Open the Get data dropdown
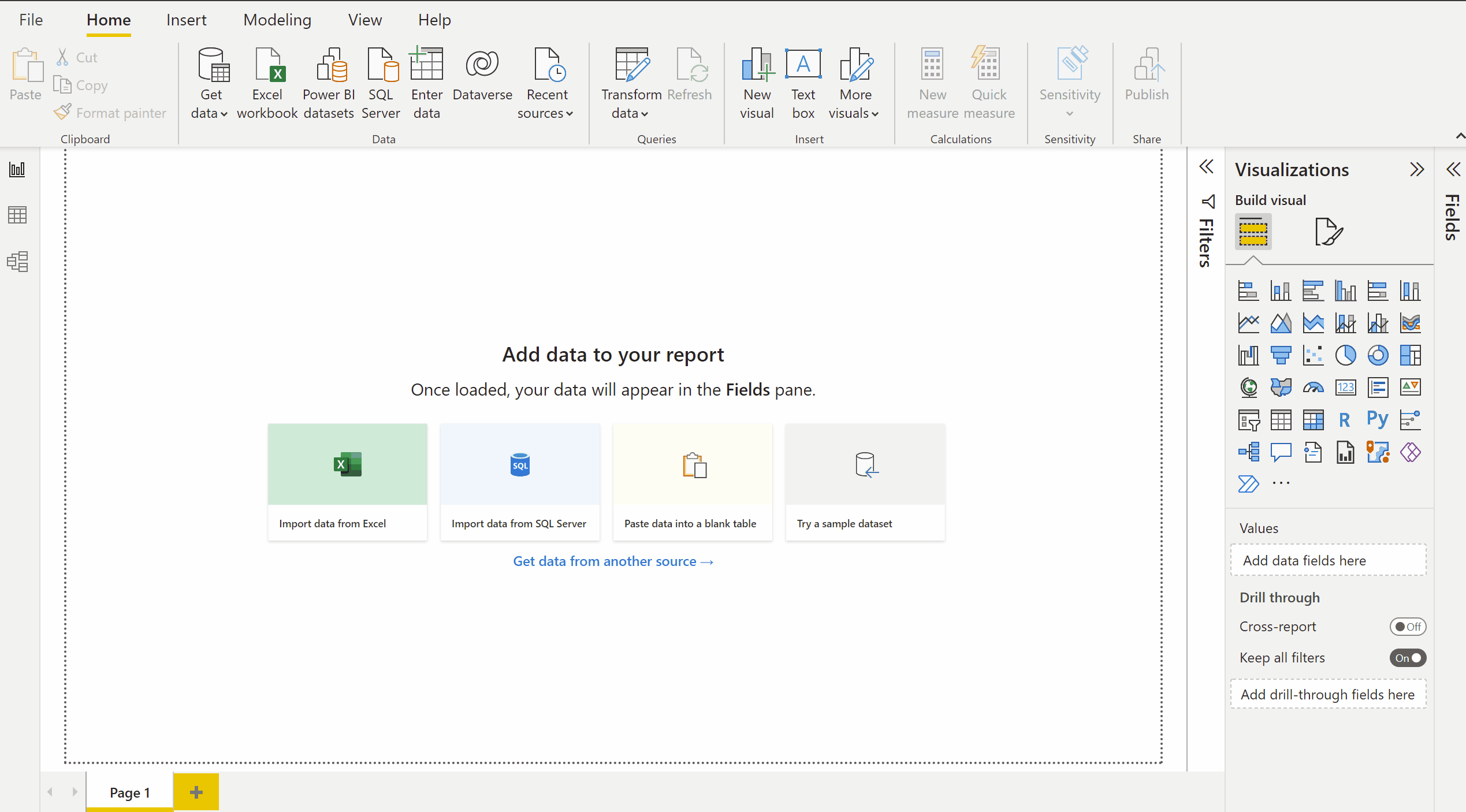The height and width of the screenshot is (812, 1466). point(210,84)
